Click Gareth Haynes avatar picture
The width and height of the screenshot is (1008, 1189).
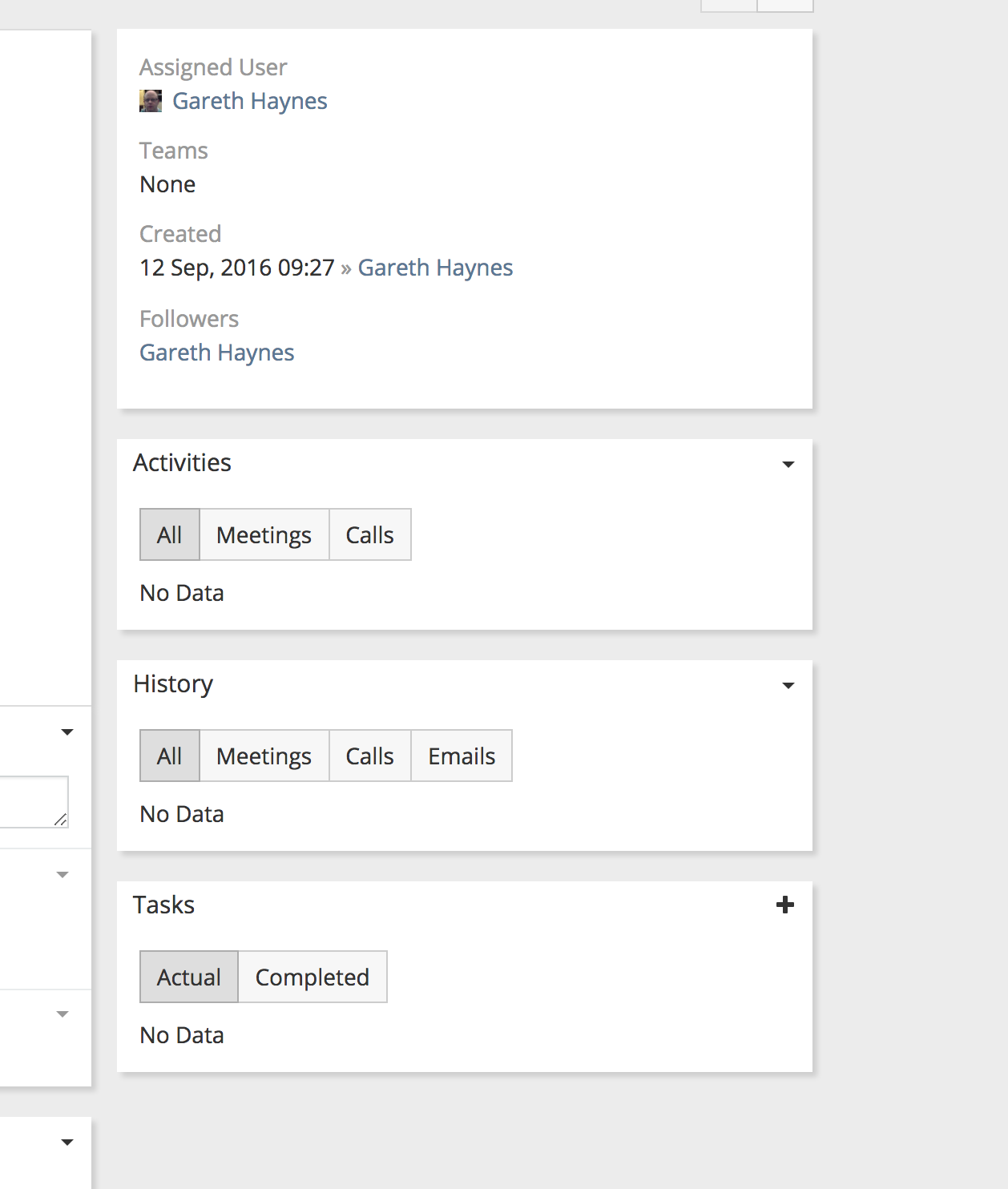pos(151,101)
